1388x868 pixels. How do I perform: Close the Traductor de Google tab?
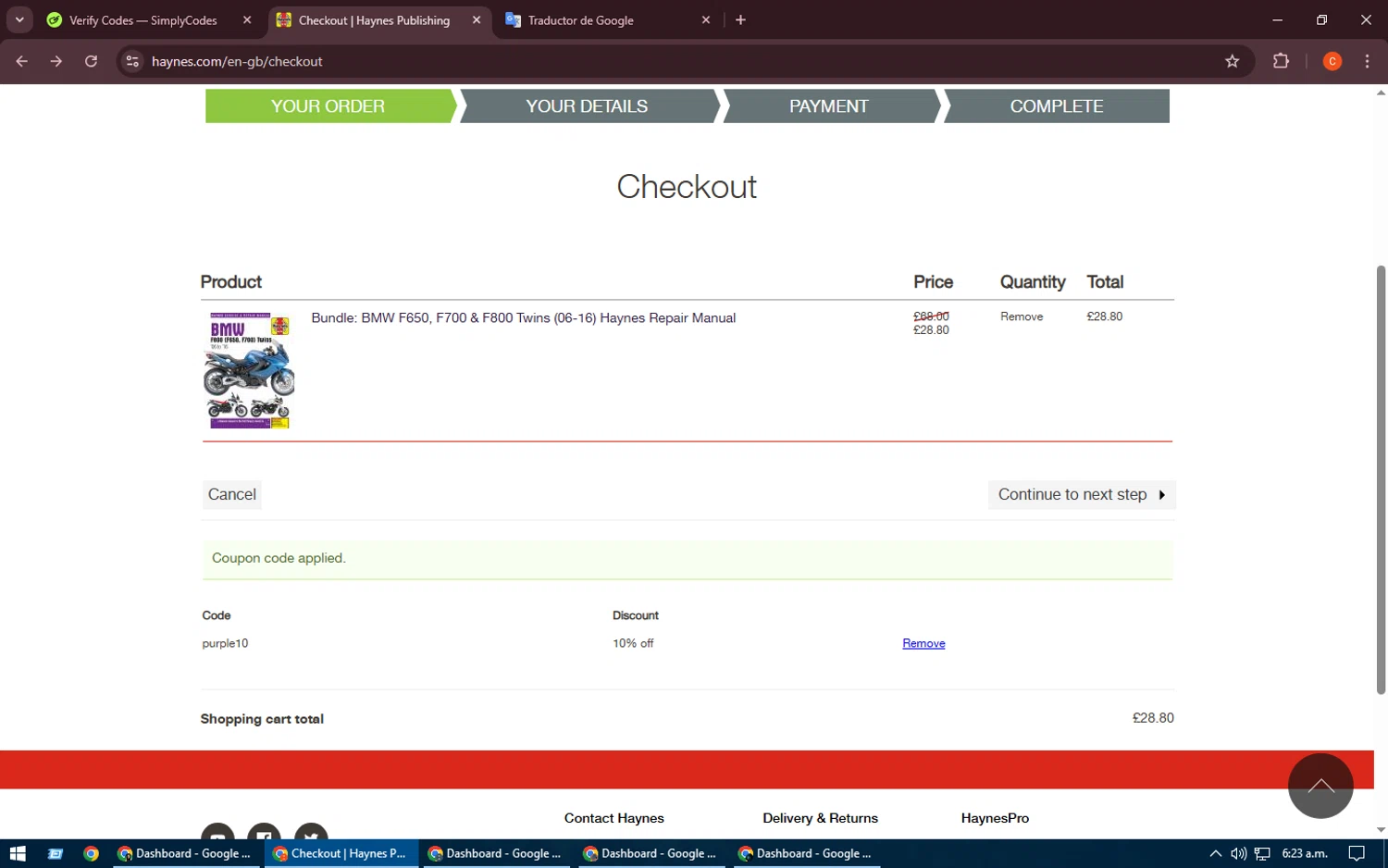click(706, 20)
